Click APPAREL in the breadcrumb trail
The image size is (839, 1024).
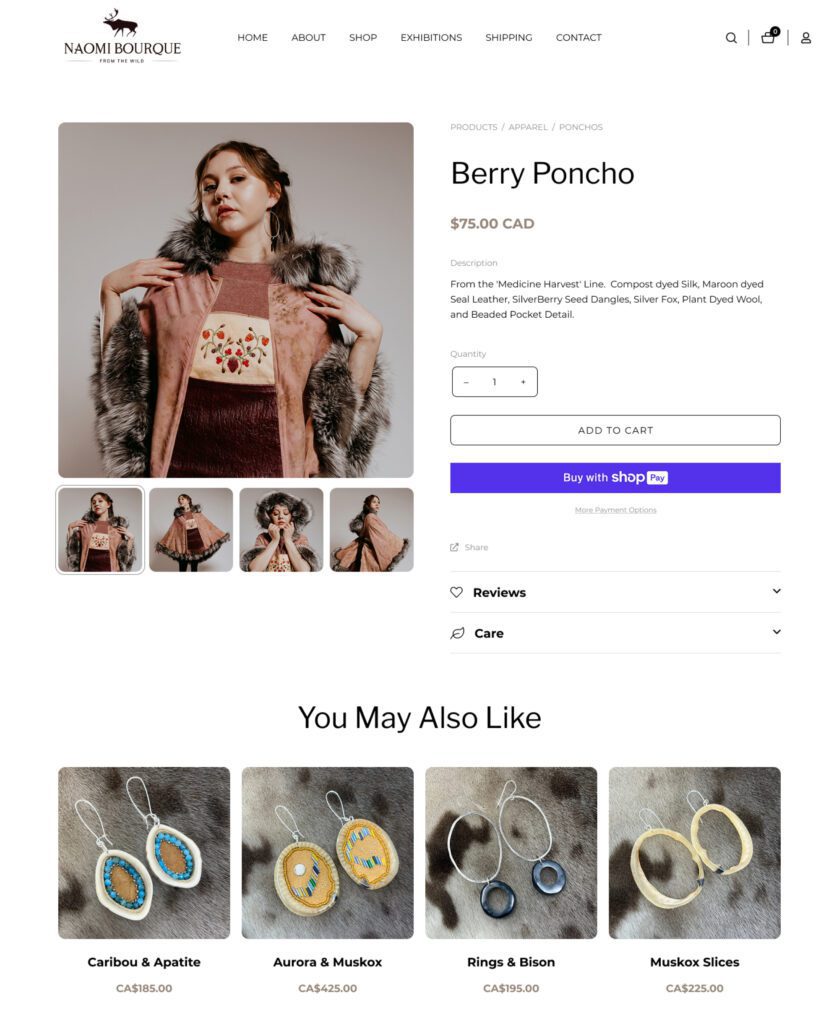pyautogui.click(x=529, y=127)
